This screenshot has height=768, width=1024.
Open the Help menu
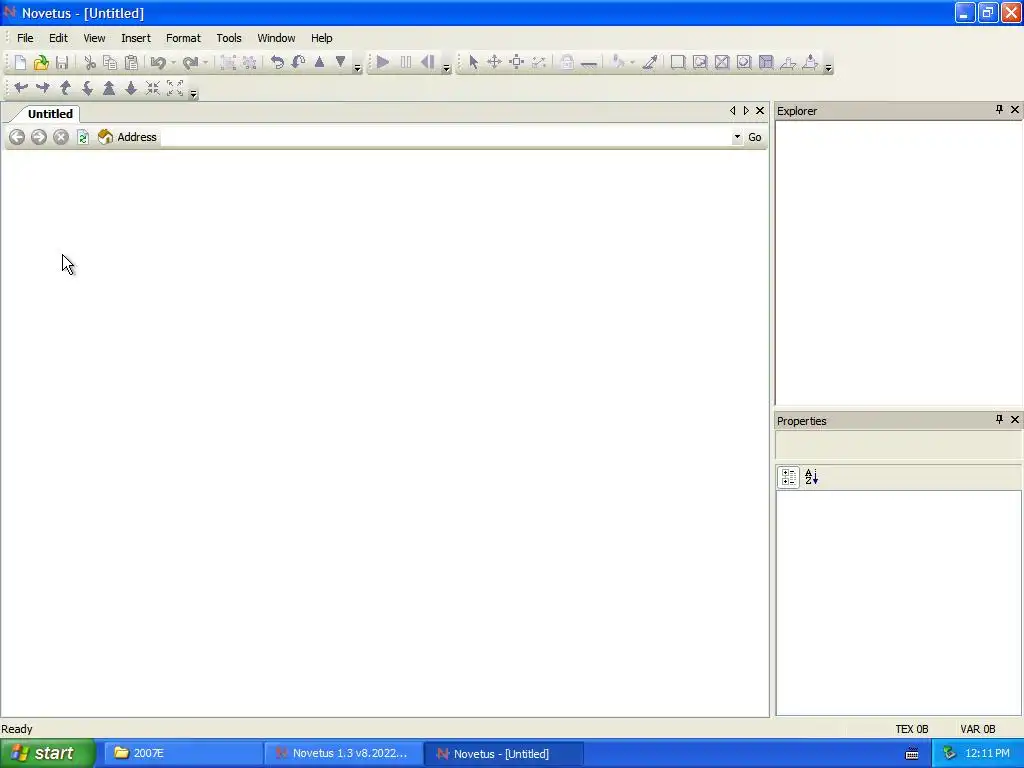(321, 38)
